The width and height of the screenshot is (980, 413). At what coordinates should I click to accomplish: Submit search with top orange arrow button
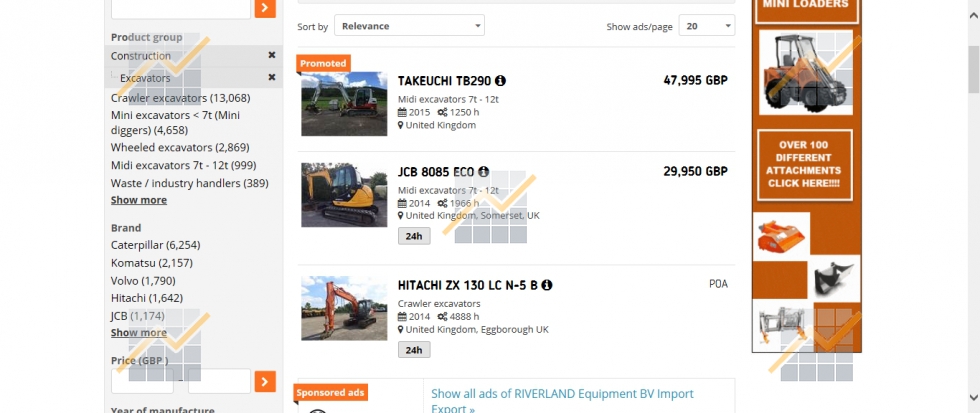pos(265,8)
